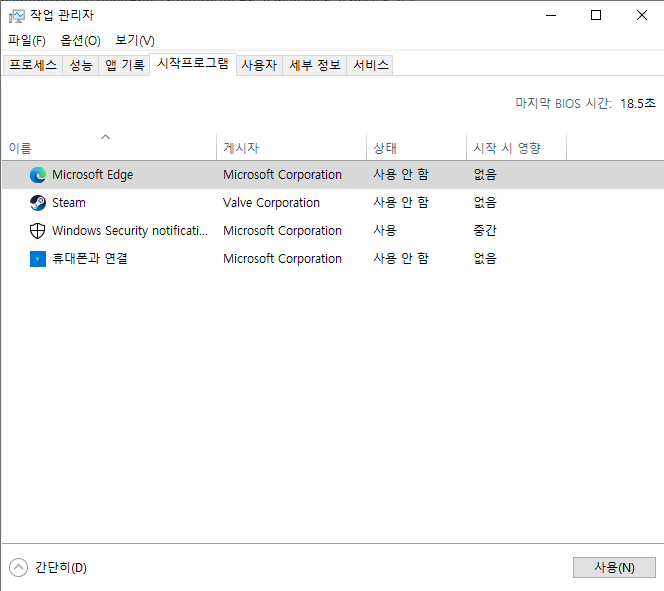Click Edge row's 사용 안 함 status
The width and height of the screenshot is (664, 591).
401,175
